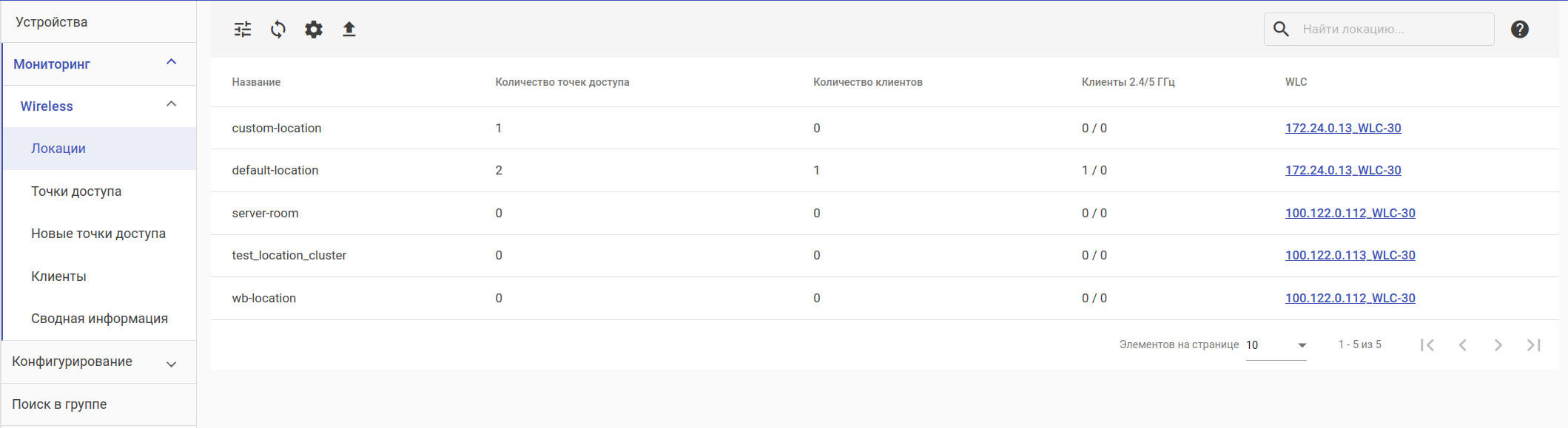The height and width of the screenshot is (428, 1568).
Task: Open WLC link for custom-location row
Action: tap(1343, 128)
